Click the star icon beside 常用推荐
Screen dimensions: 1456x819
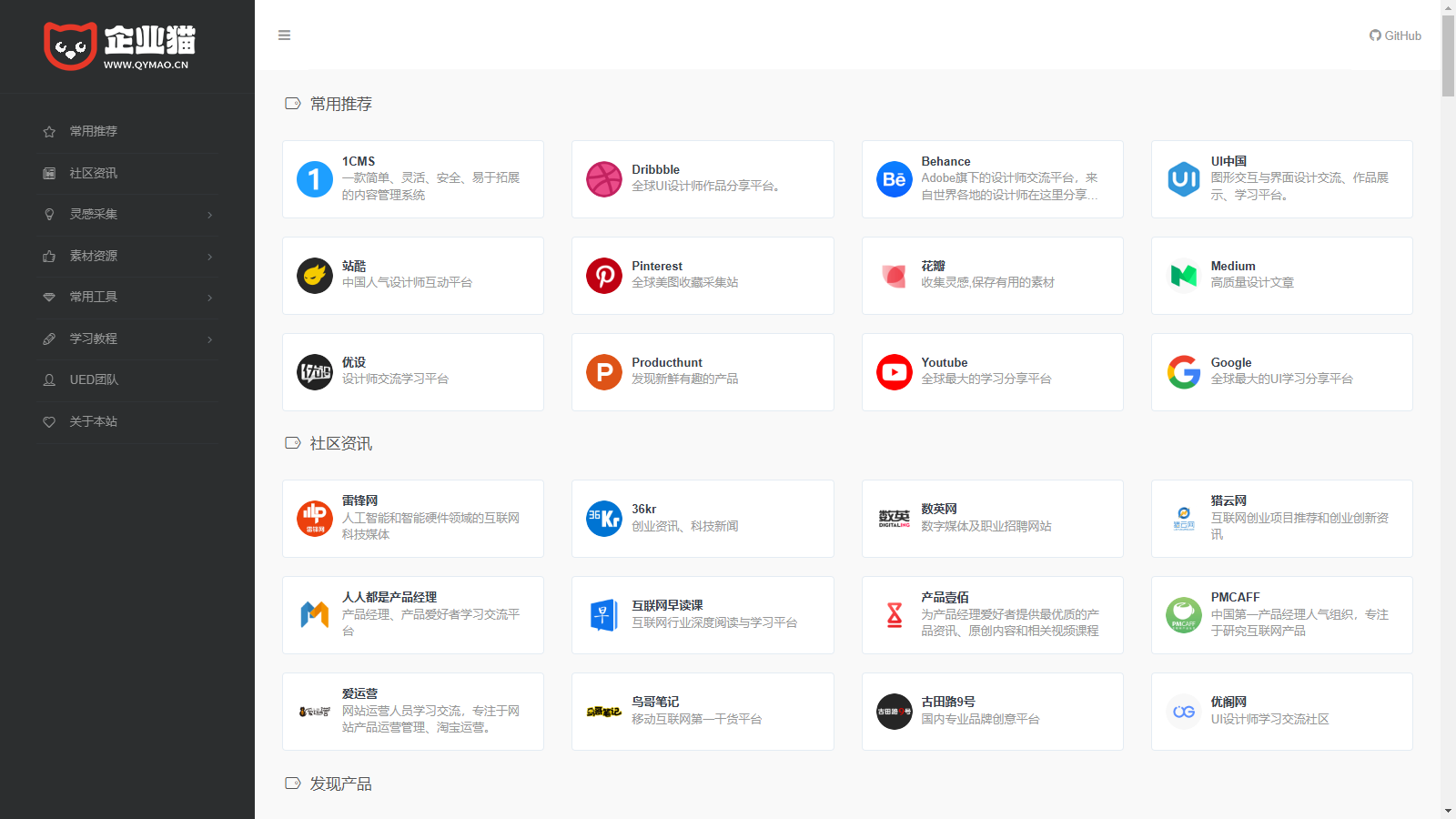[x=49, y=132]
